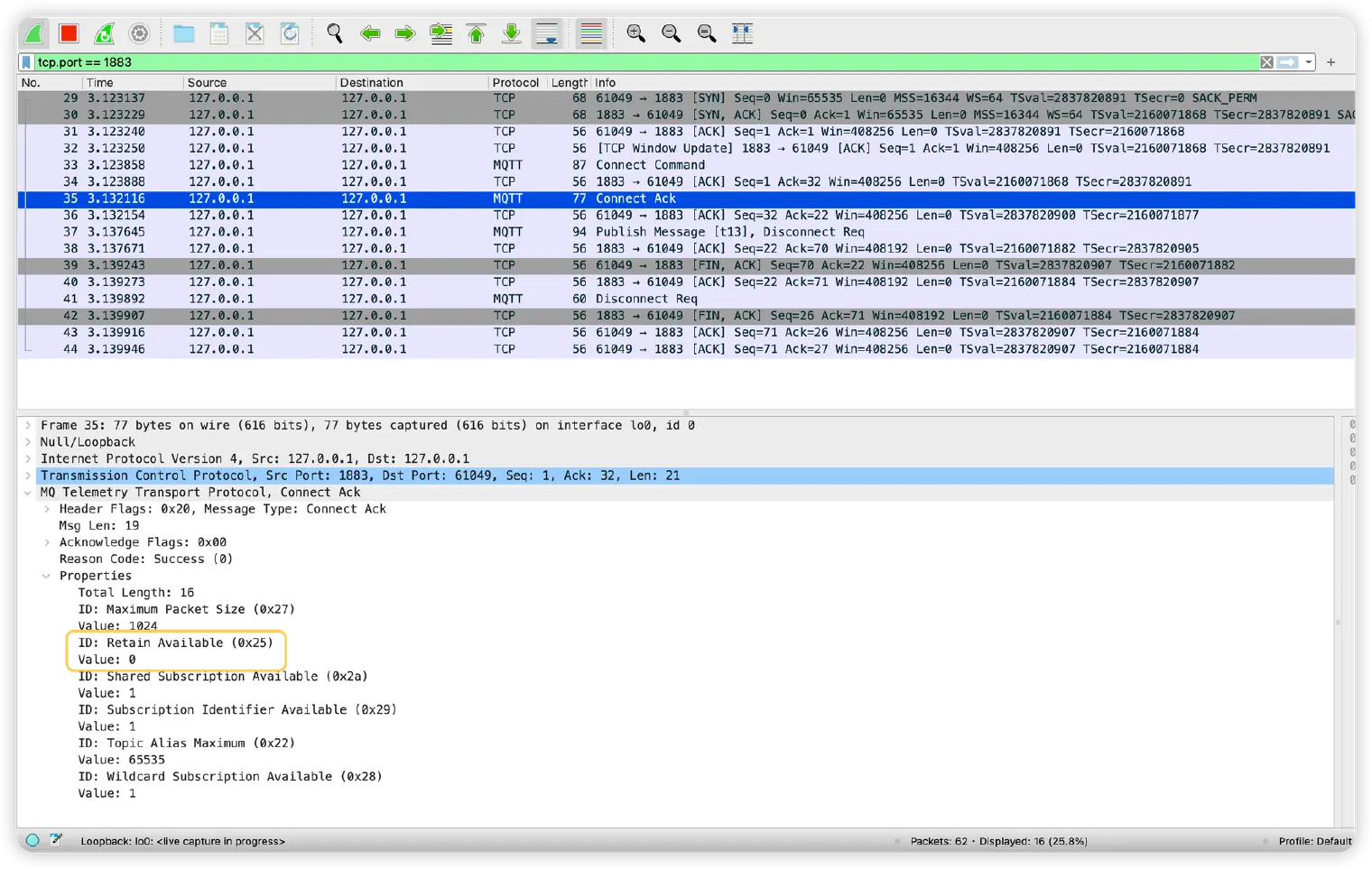Open capture file properties status icon
Viewport: 1372px width, 869px height.
[56, 840]
